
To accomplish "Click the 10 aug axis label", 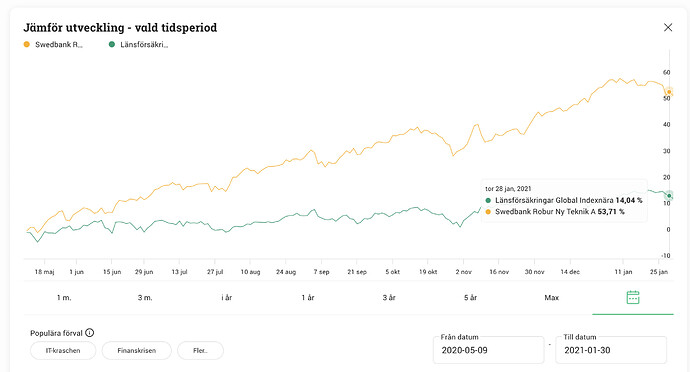I will click(x=250, y=272).
